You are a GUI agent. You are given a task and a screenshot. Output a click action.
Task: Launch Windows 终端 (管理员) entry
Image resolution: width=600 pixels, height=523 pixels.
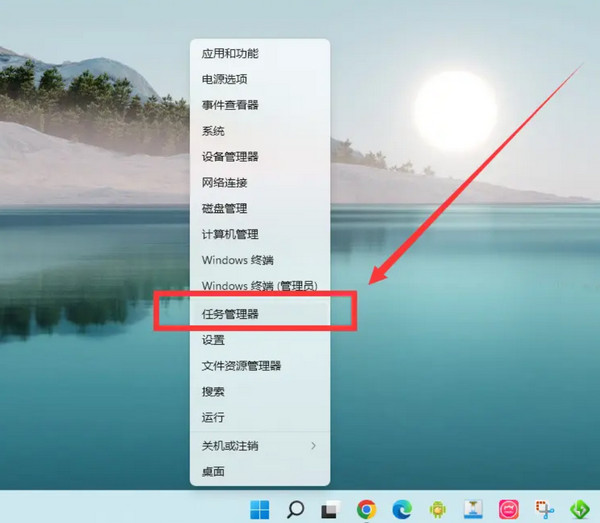pos(260,286)
